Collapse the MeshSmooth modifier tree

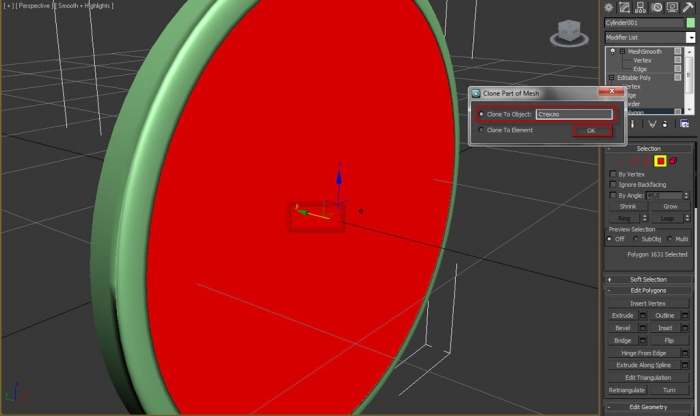pos(622,52)
